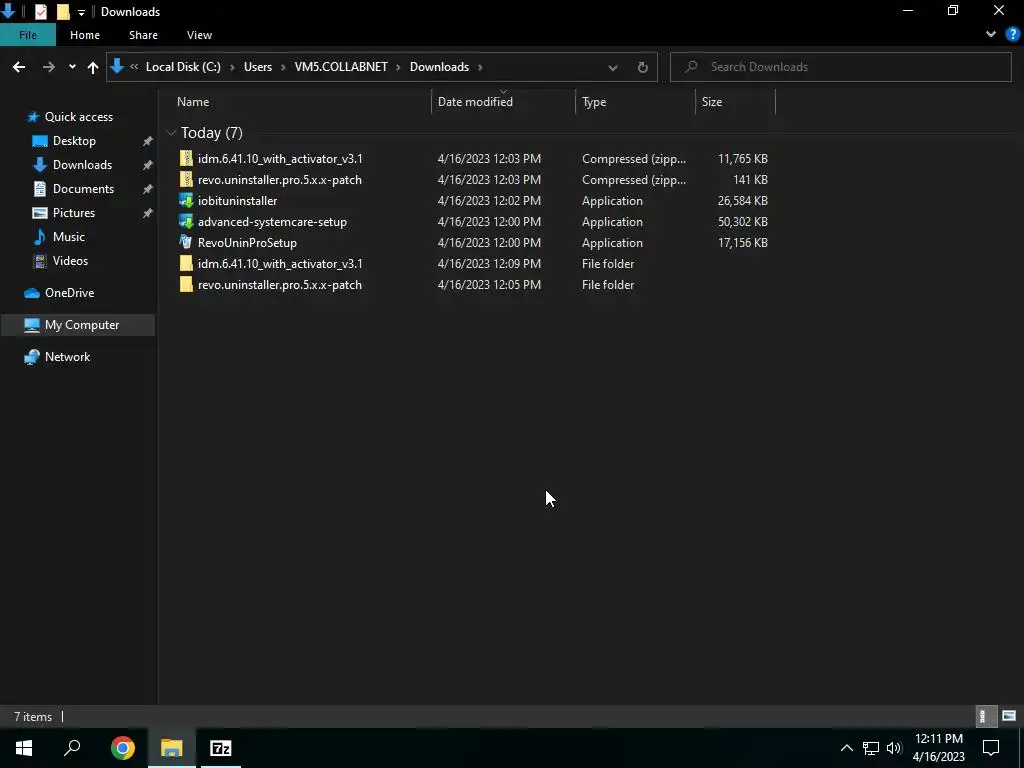The width and height of the screenshot is (1024, 768).
Task: Open the Quick Access Toolbar dropdown
Action: click(x=81, y=12)
